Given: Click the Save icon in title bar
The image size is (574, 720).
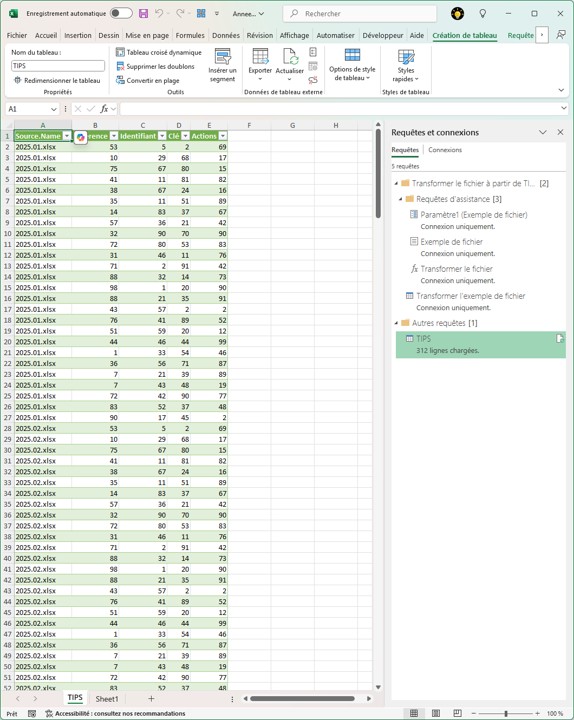Looking at the screenshot, I should (143, 13).
